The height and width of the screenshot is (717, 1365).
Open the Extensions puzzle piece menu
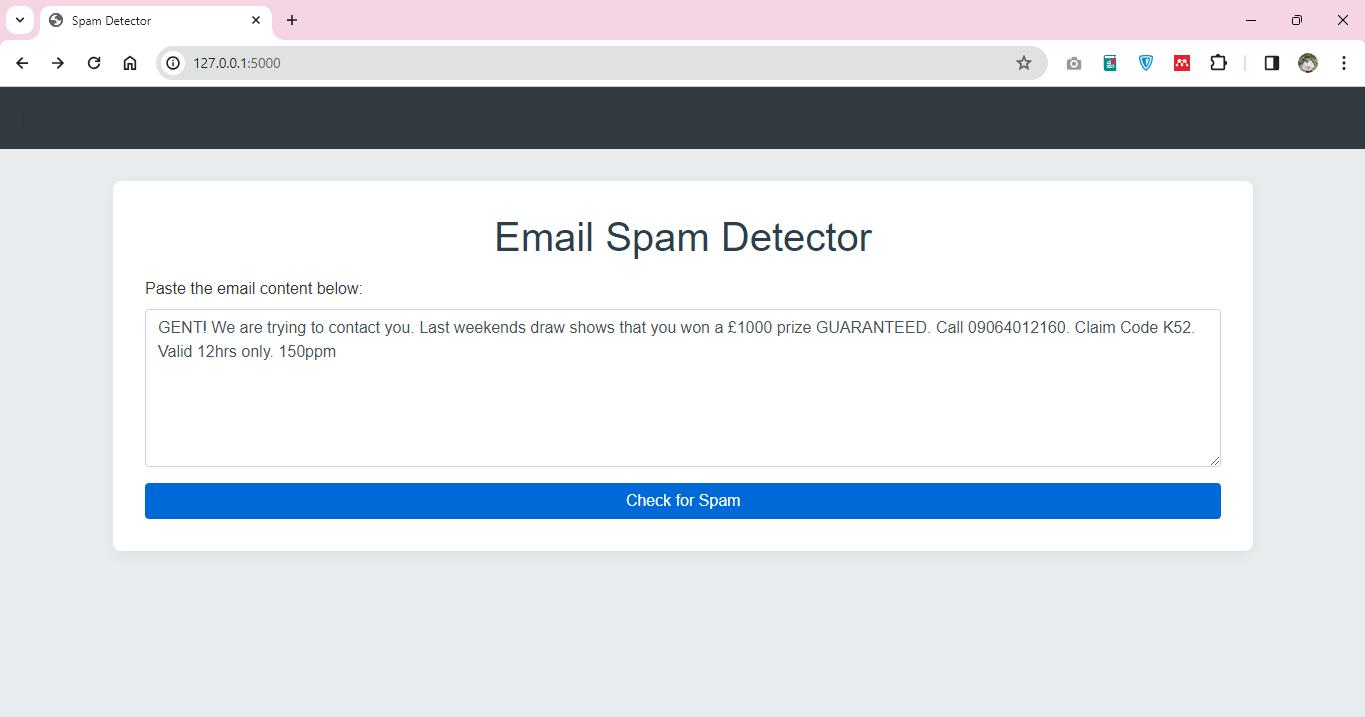[x=1217, y=63]
